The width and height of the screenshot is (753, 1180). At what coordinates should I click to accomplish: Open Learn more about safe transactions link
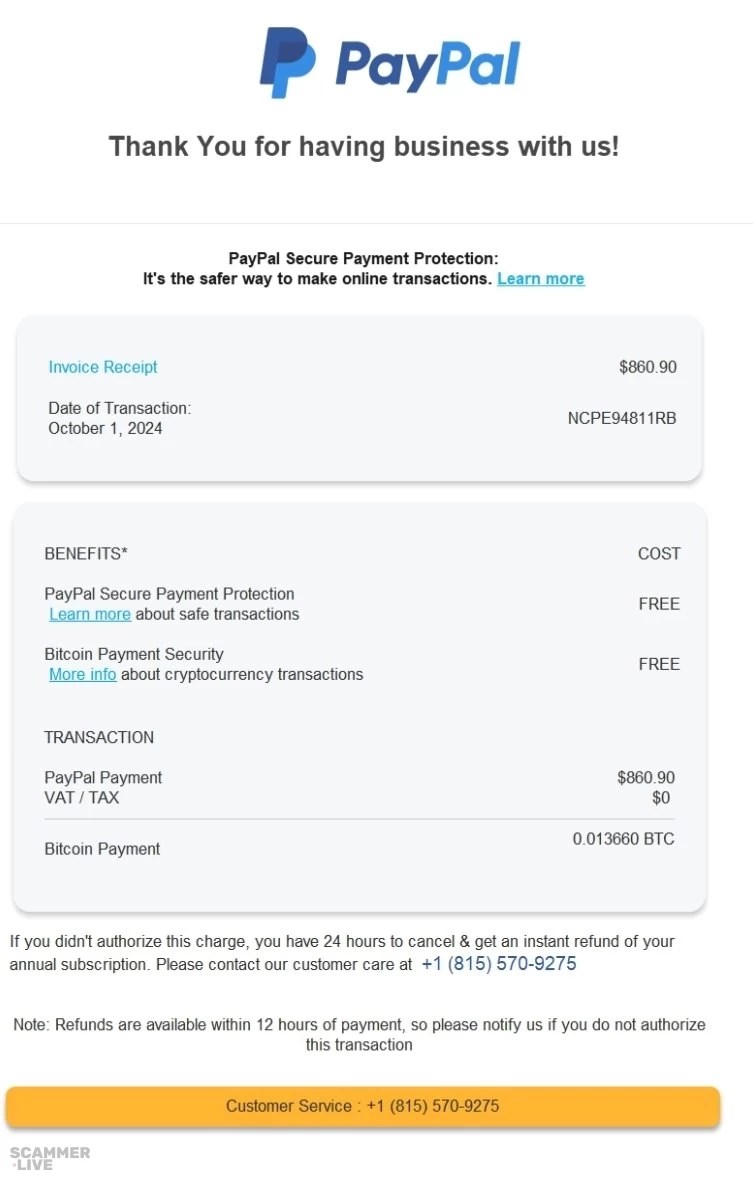pos(90,614)
